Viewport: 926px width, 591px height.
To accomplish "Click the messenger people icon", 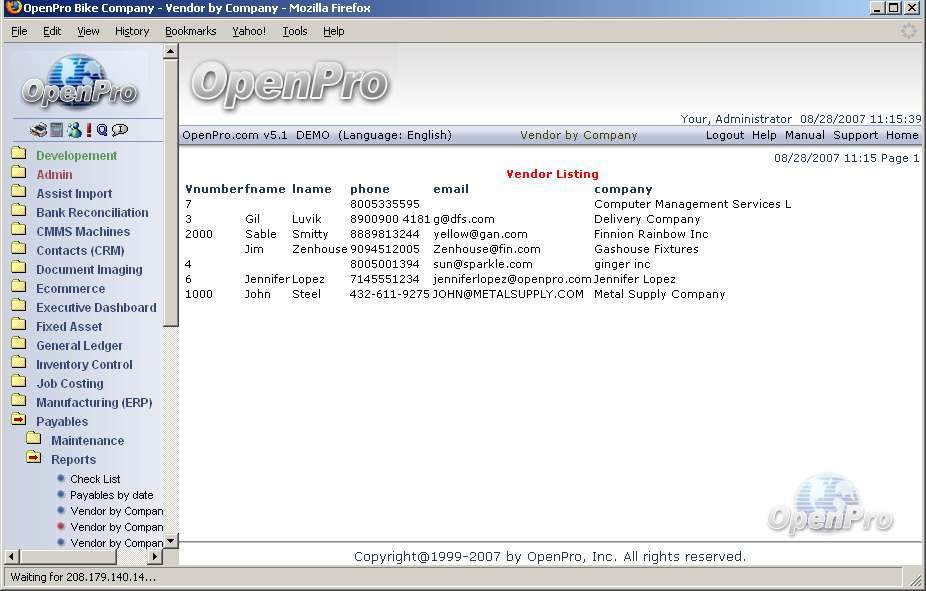I will click(73, 130).
